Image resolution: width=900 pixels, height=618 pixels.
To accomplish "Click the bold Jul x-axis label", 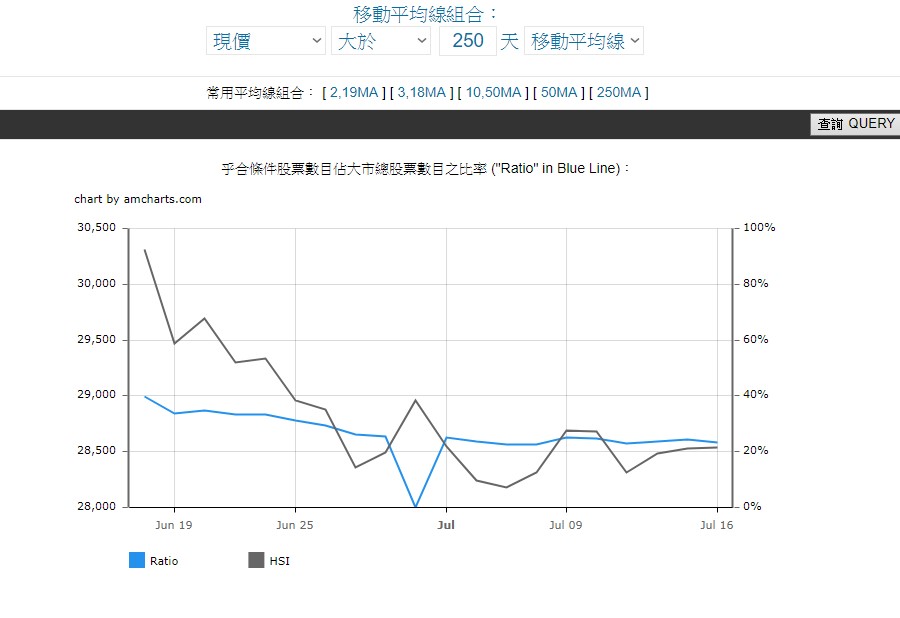I will point(446,525).
